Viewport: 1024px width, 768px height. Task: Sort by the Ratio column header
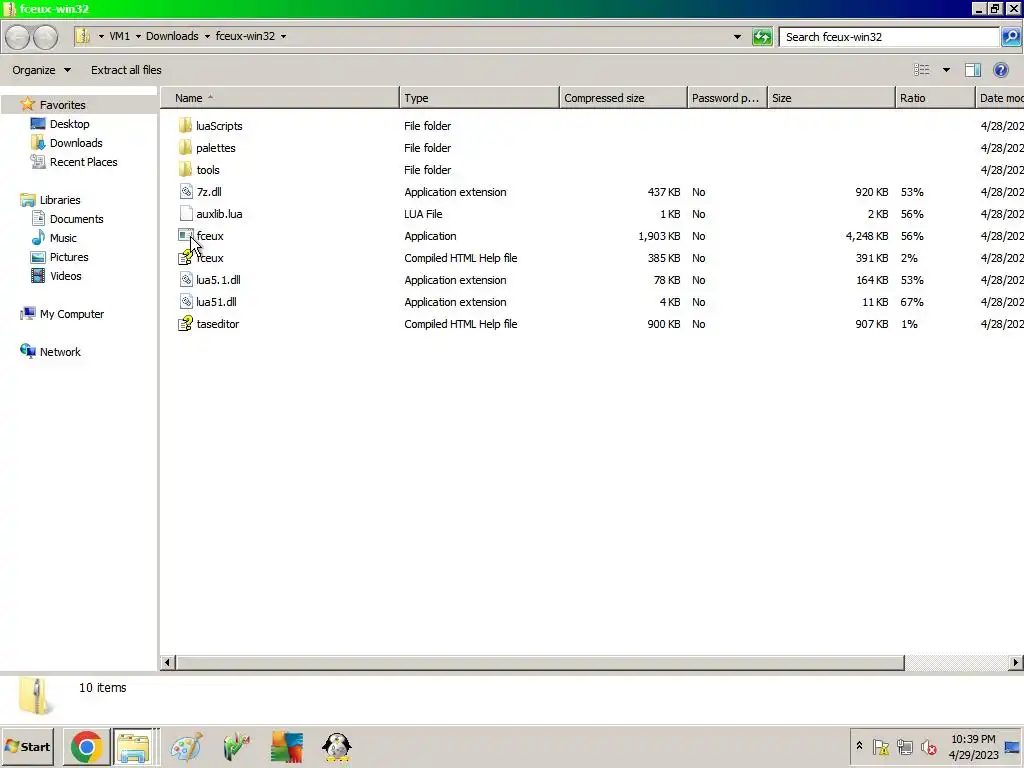[x=935, y=98]
